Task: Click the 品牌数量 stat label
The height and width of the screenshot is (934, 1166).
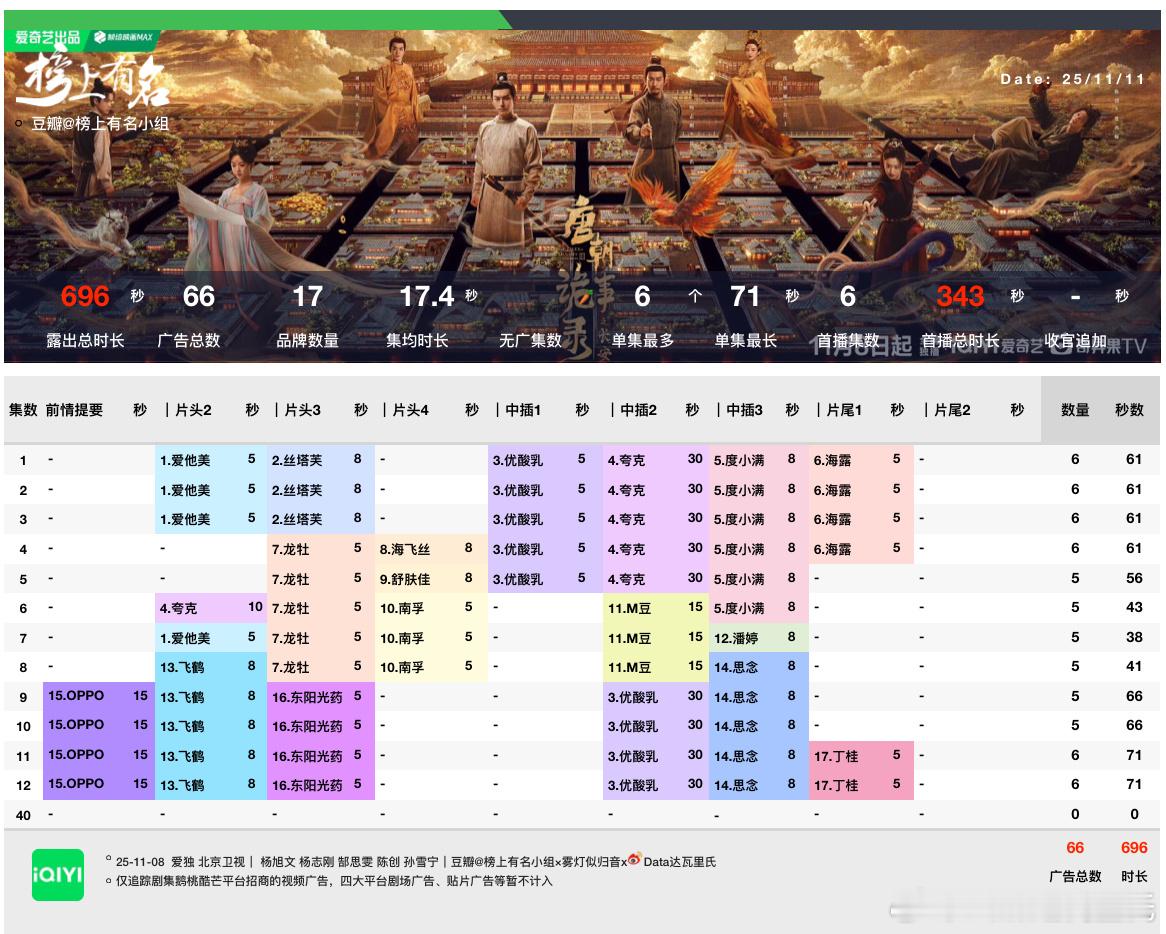Action: pyautogui.click(x=307, y=341)
